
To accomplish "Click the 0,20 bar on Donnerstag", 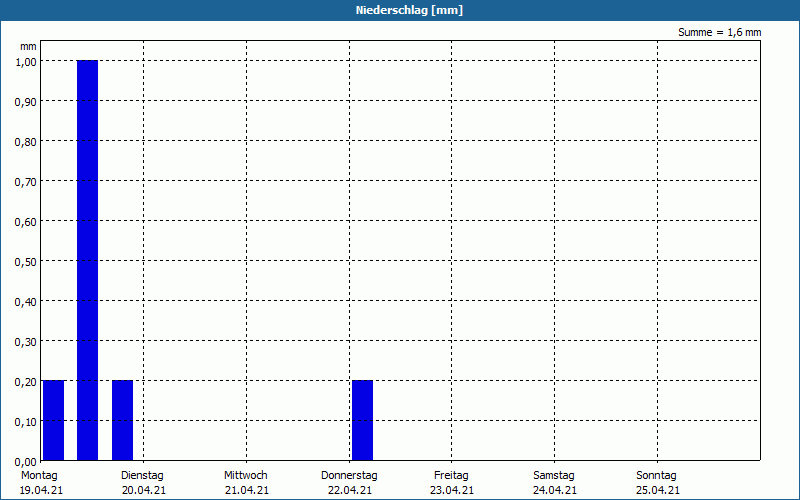I will pyautogui.click(x=362, y=420).
